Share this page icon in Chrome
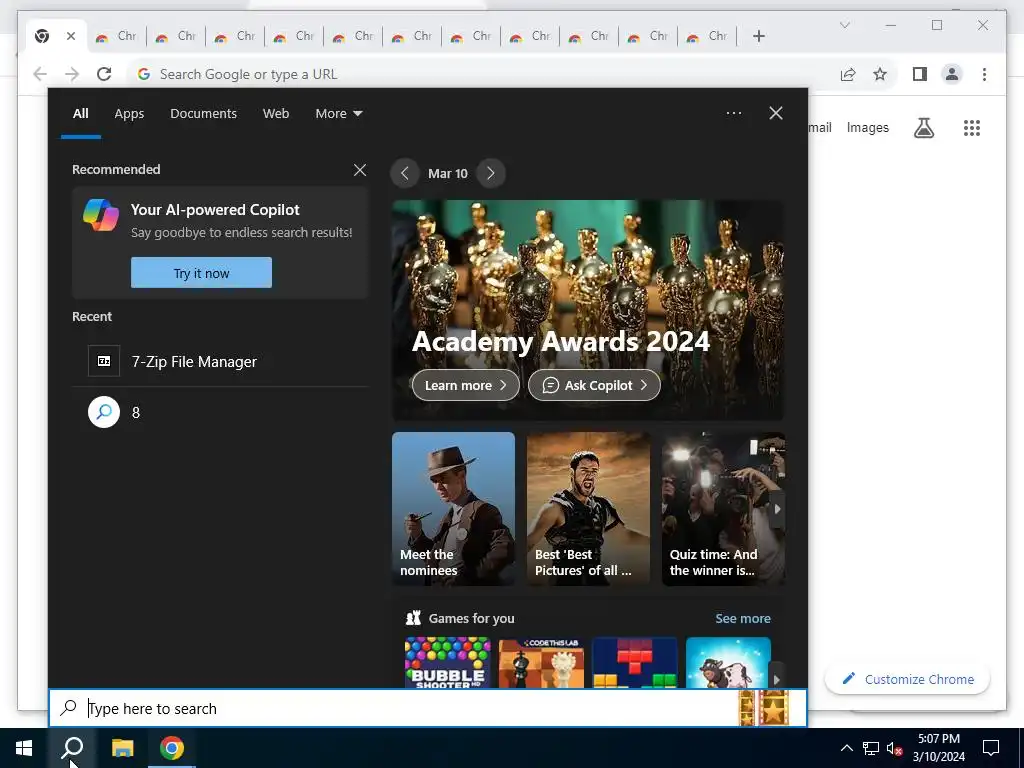The image size is (1024, 768). click(848, 74)
